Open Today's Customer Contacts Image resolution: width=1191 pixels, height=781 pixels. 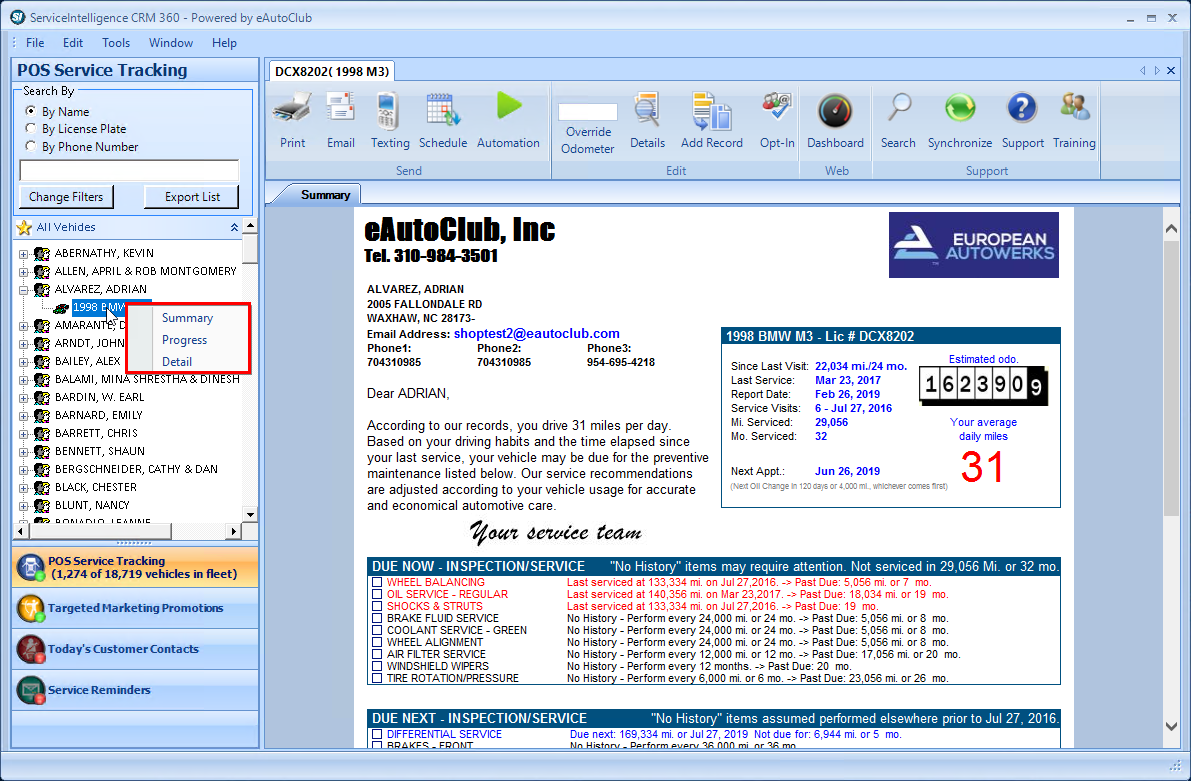135,650
